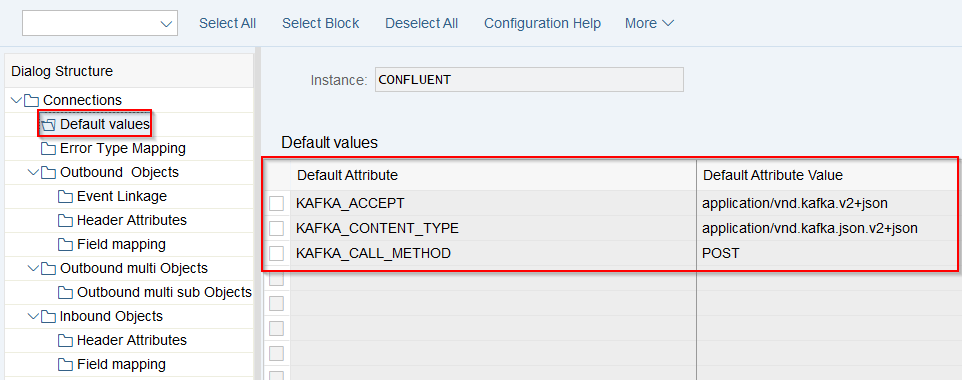Click Error Type Mapping folder icon

pyautogui.click(x=48, y=149)
